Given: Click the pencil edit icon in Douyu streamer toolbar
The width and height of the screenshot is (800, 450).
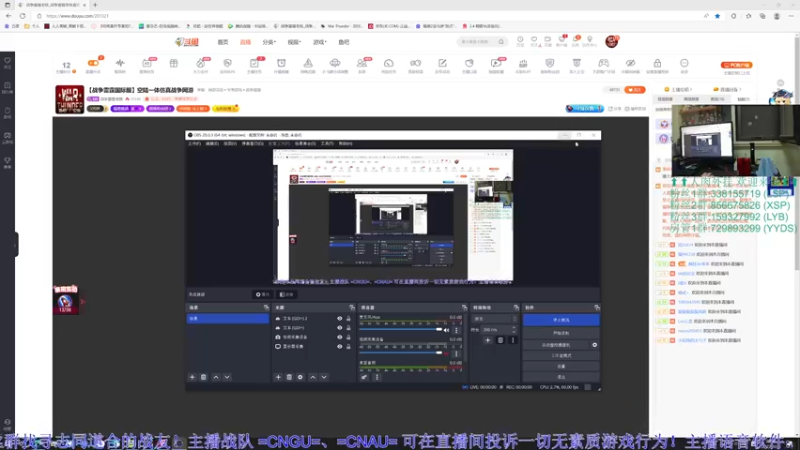Looking at the screenshot, I should tap(442, 64).
